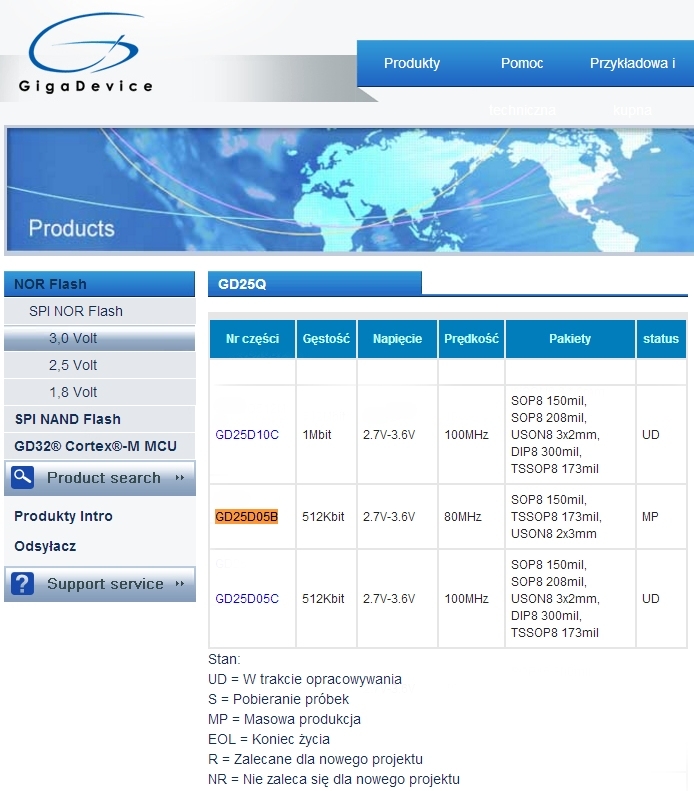Click the GigaDevice logo
Screen dimensions: 694x791
(x=85, y=53)
